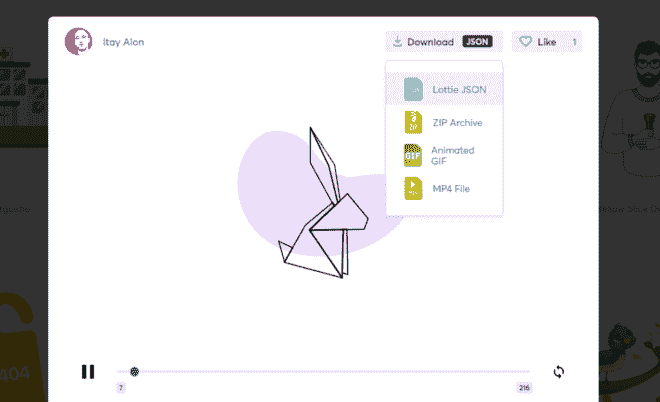The width and height of the screenshot is (660, 402).
Task: Click the current frame label 7
Action: (121, 388)
